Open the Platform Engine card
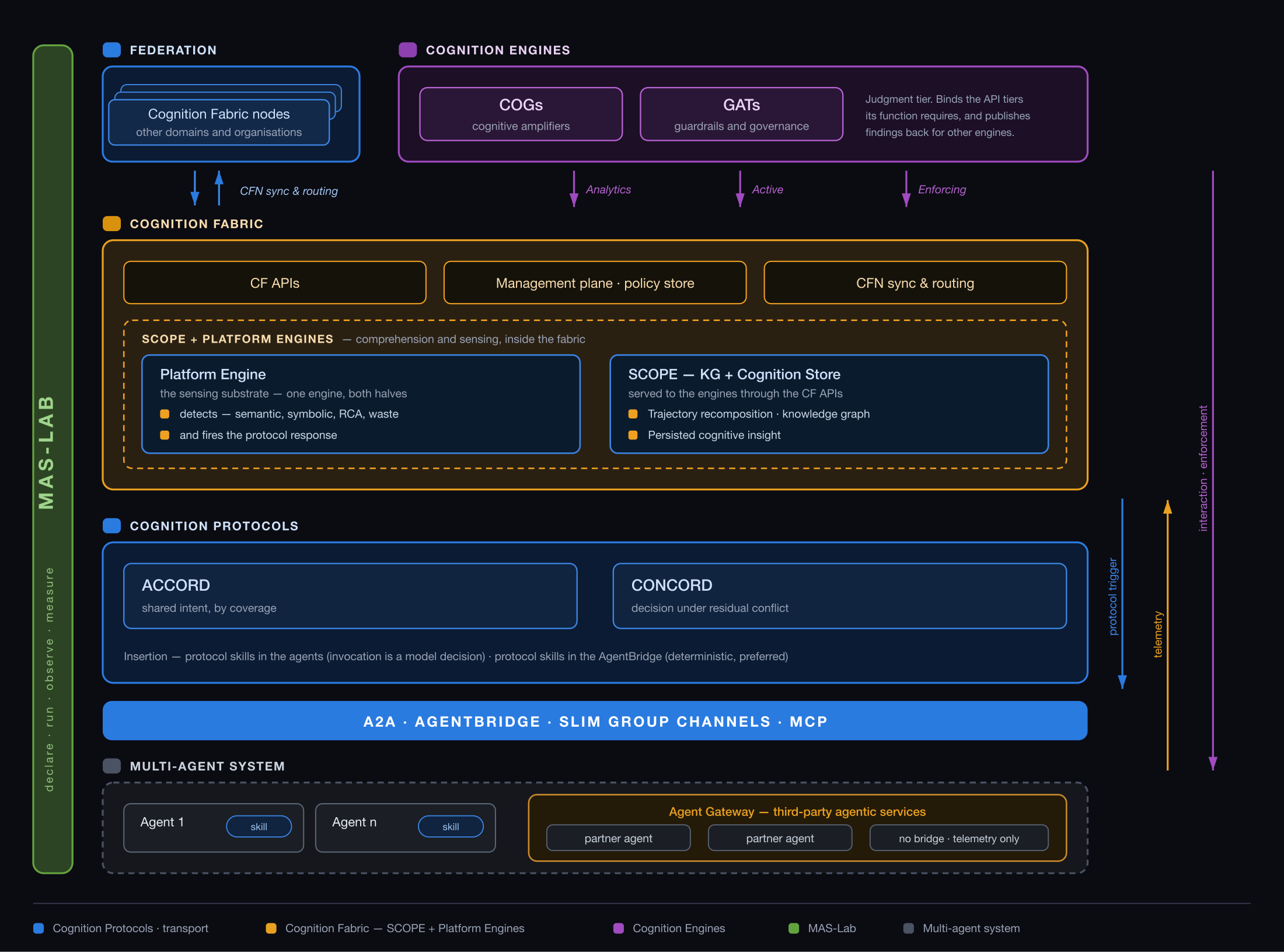Viewport: 1284px width, 952px height. click(x=361, y=404)
